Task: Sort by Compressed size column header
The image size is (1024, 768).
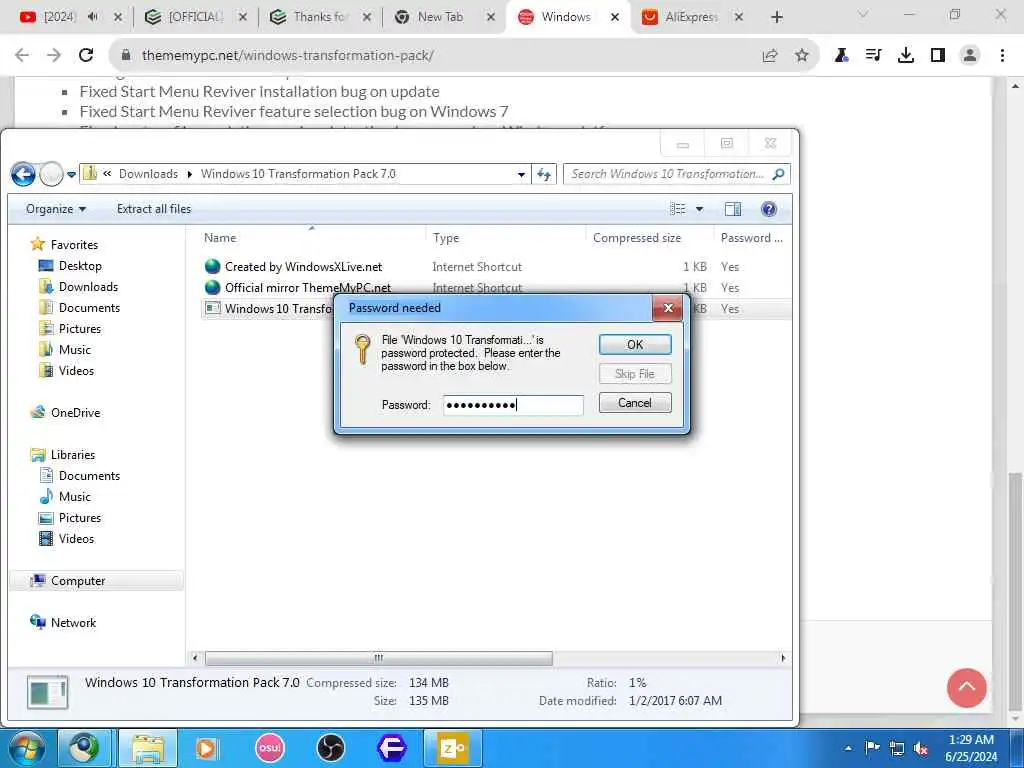Action: 637,238
